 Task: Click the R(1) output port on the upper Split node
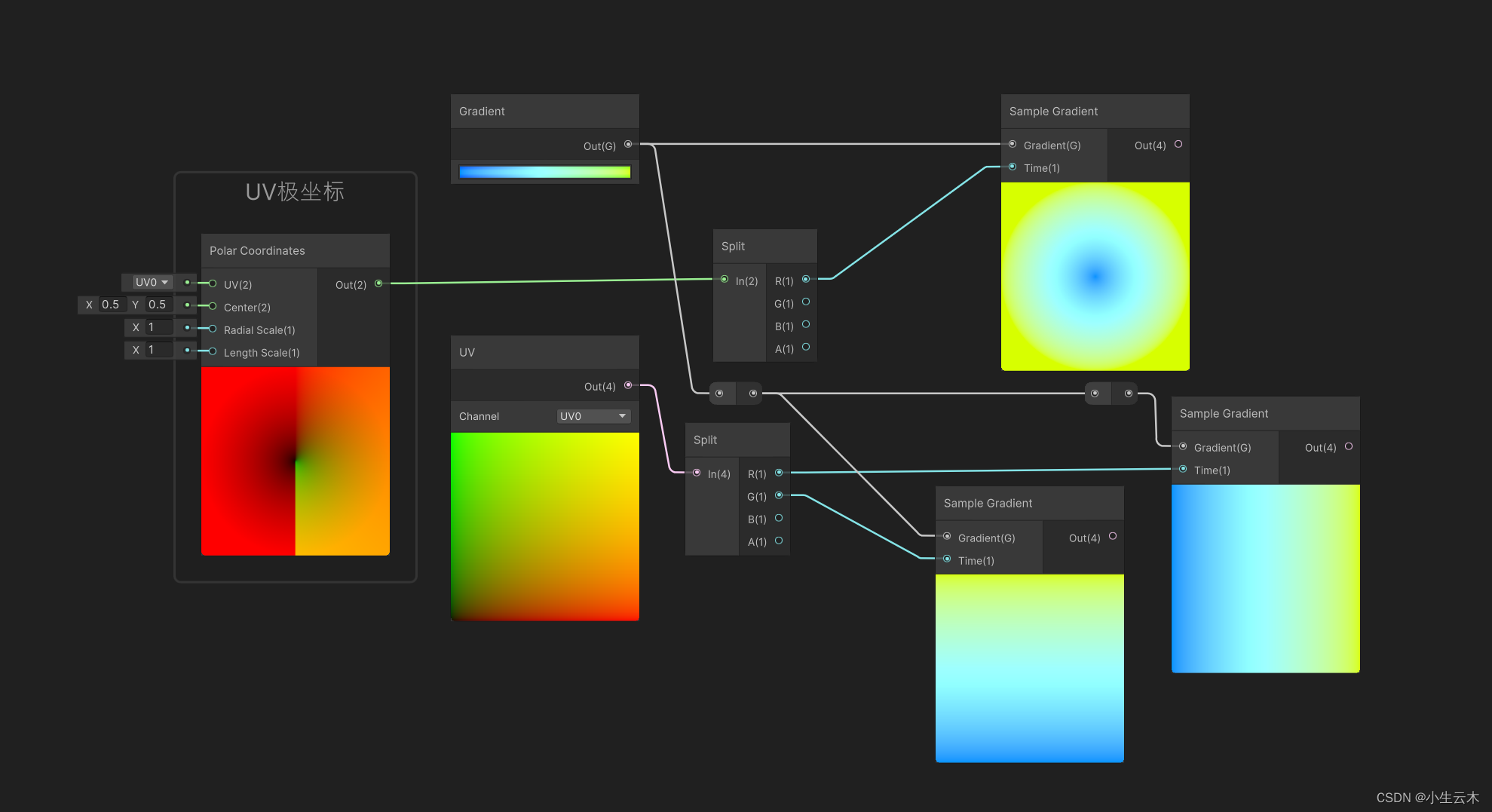coord(806,279)
